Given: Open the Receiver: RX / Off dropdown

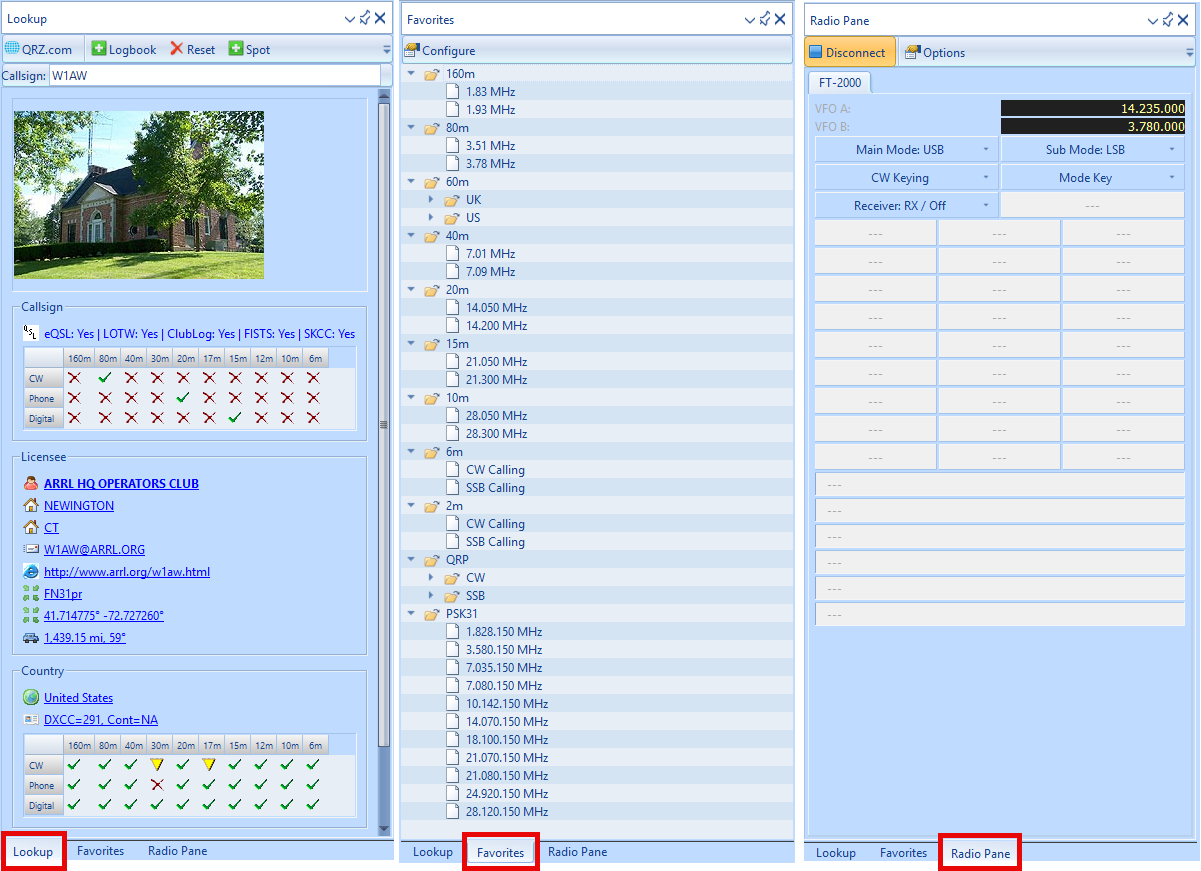Looking at the screenshot, I should tap(906, 205).
